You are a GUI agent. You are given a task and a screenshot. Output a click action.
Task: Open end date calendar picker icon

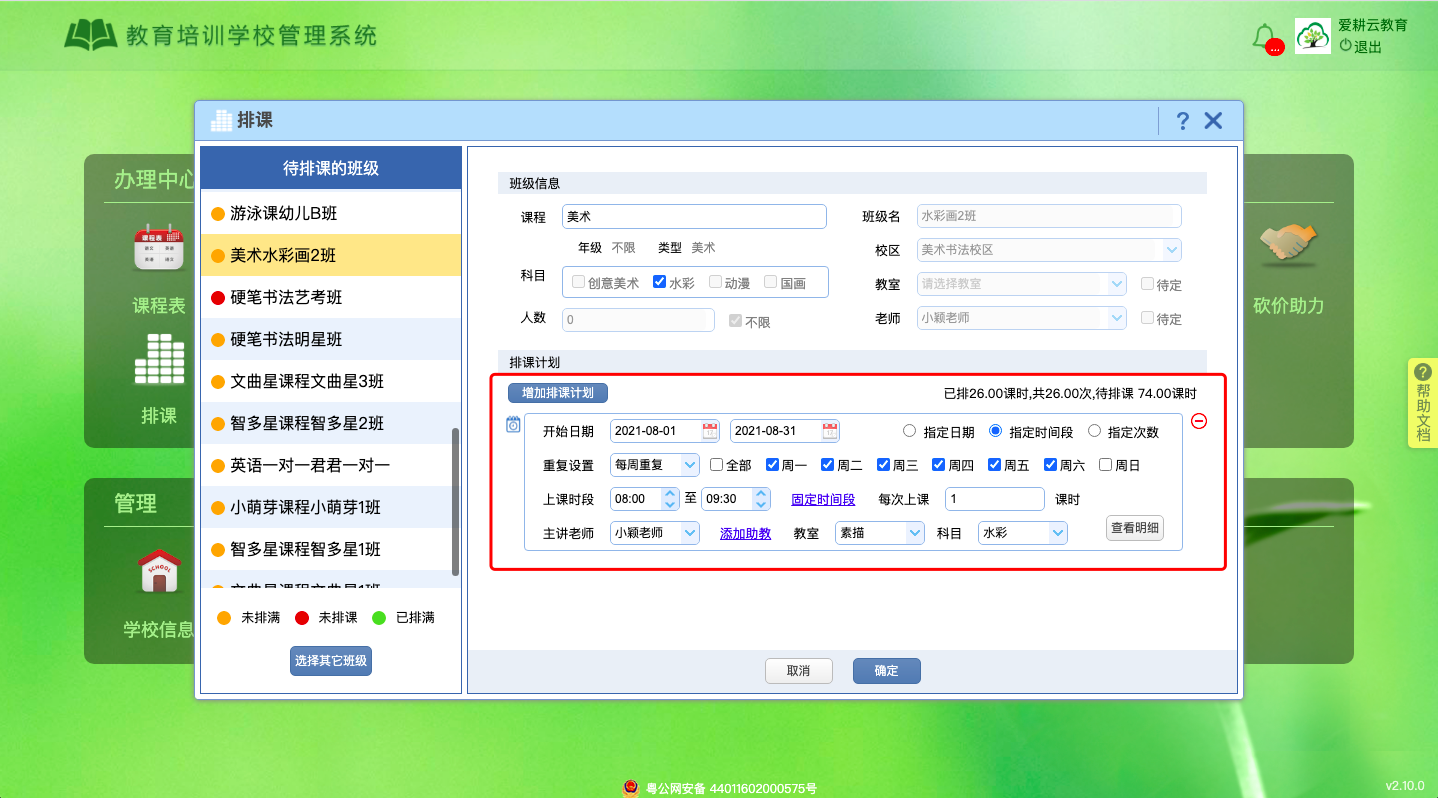pos(830,430)
